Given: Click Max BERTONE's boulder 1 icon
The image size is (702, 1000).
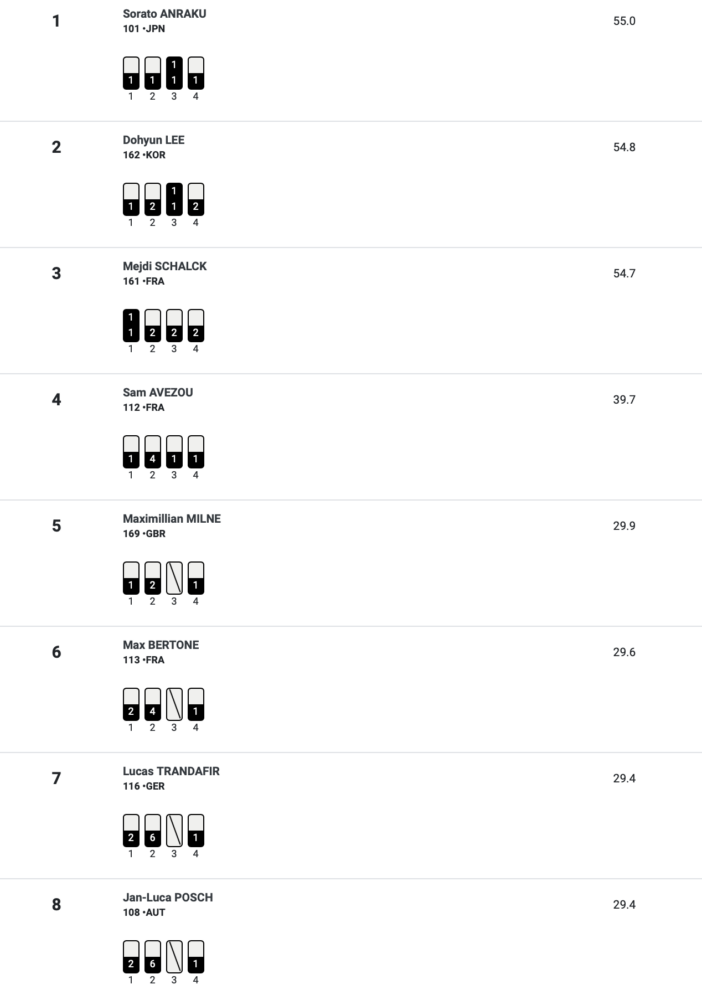Looking at the screenshot, I should tap(131, 704).
